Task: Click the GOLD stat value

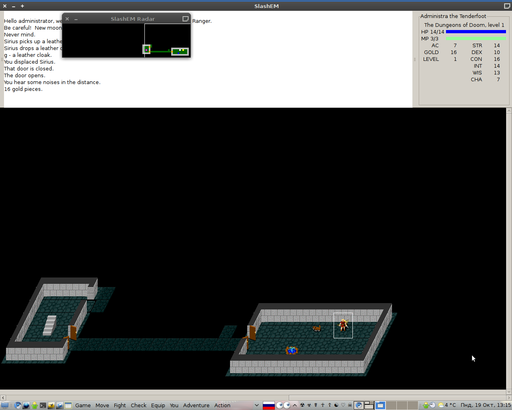Action: pyautogui.click(x=454, y=52)
